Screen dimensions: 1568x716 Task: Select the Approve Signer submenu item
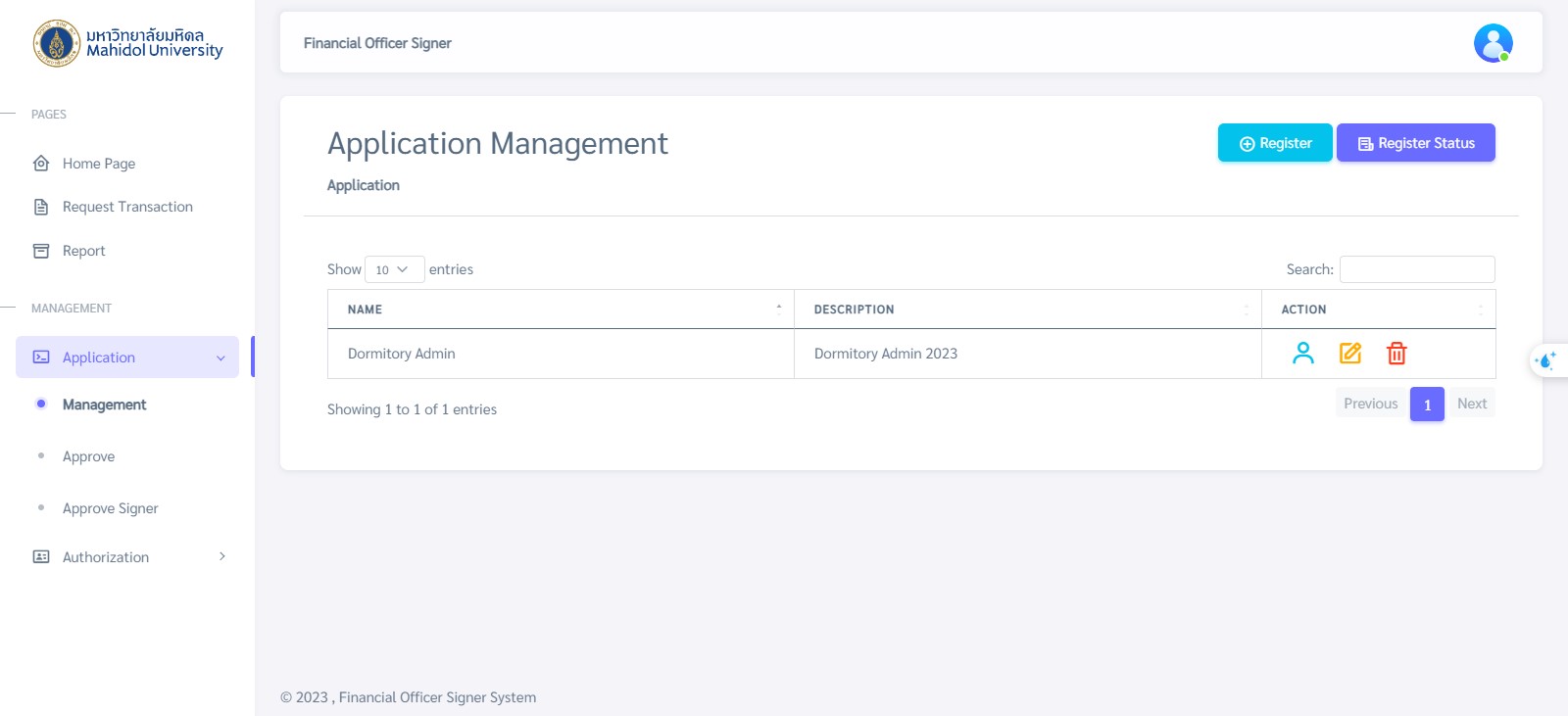[x=110, y=508]
